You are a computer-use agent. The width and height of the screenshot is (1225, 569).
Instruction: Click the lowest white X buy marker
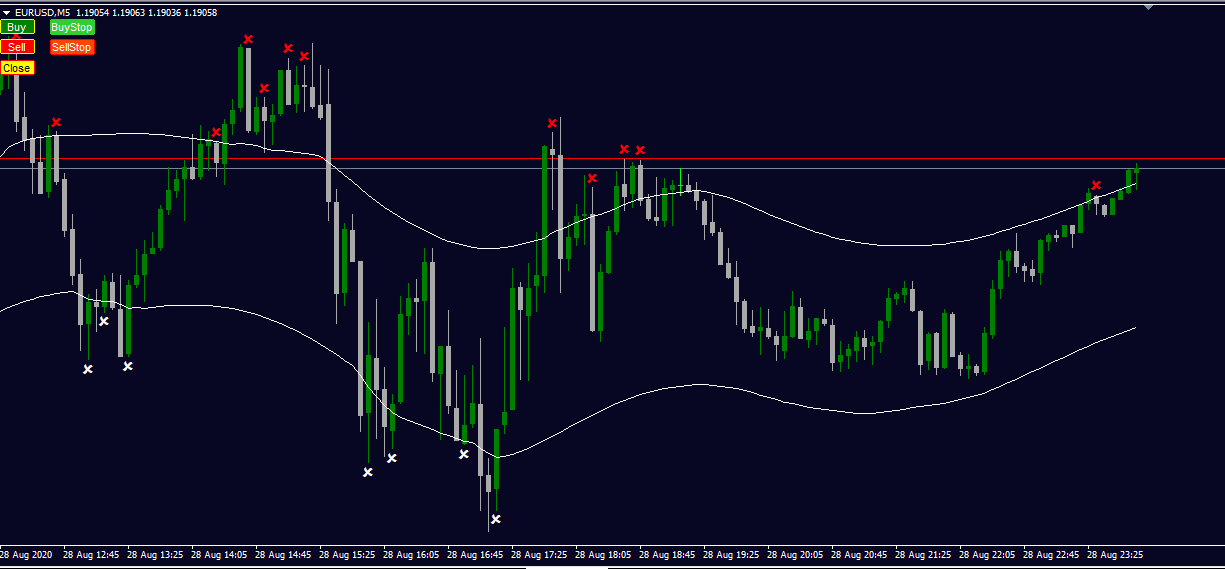(495, 519)
